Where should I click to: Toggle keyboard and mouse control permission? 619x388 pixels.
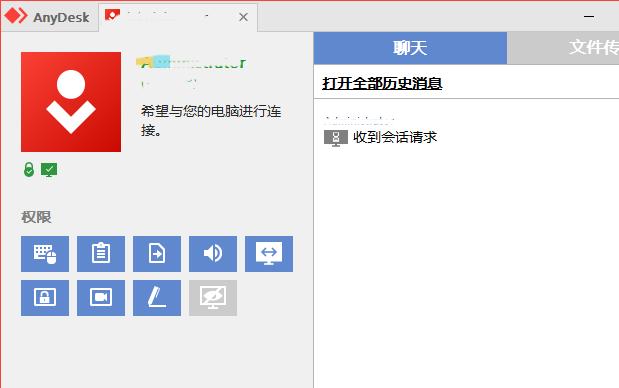[x=45, y=254]
